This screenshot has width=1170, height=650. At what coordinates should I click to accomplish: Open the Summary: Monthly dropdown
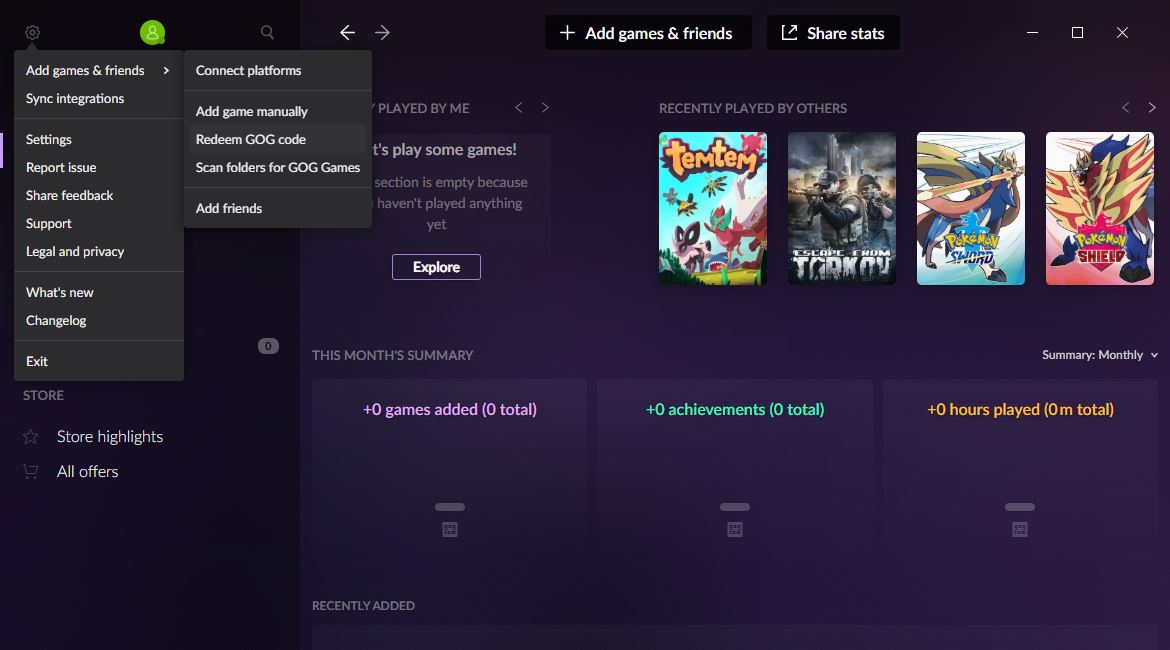tap(1100, 355)
